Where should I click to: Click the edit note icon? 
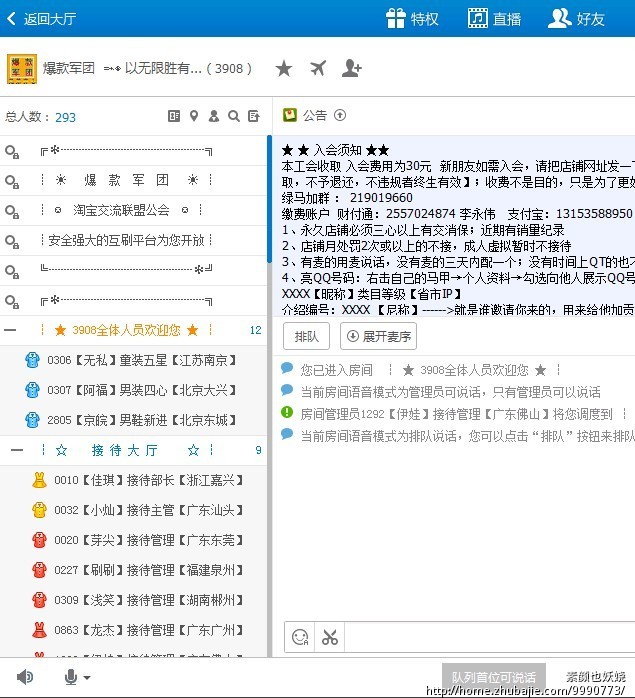tap(254, 116)
